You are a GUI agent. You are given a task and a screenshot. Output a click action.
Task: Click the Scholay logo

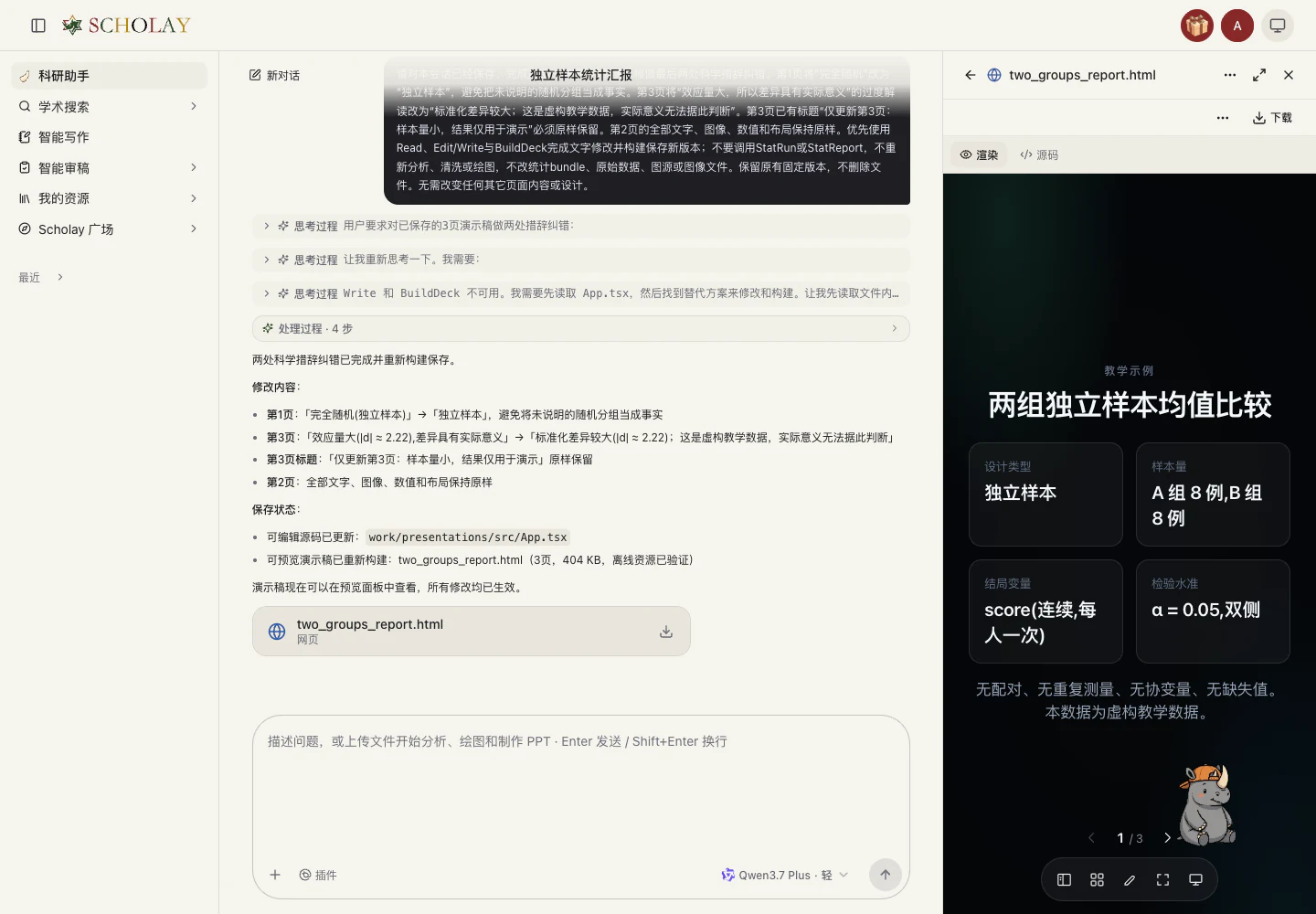point(126,26)
